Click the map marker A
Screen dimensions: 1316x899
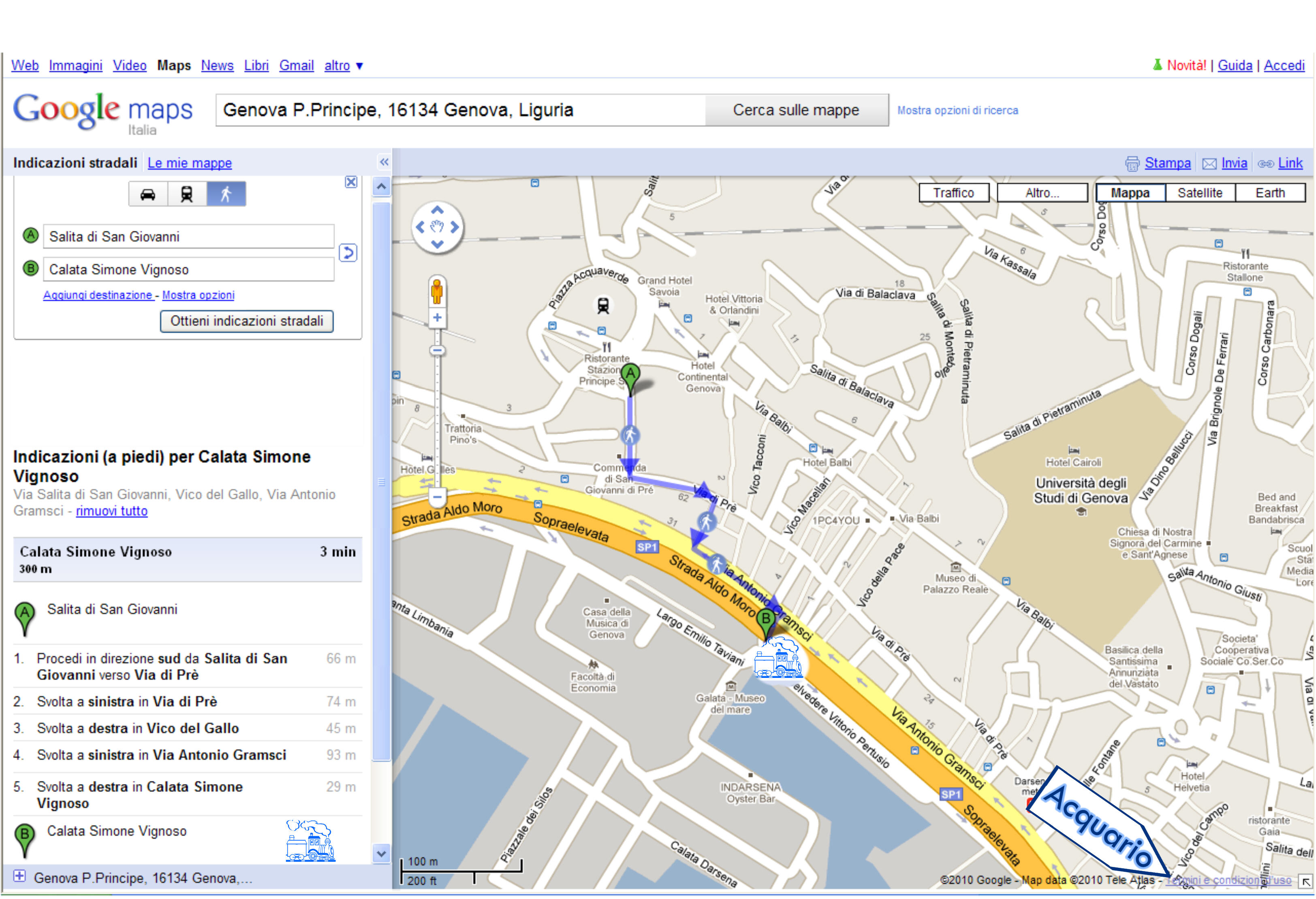630,379
